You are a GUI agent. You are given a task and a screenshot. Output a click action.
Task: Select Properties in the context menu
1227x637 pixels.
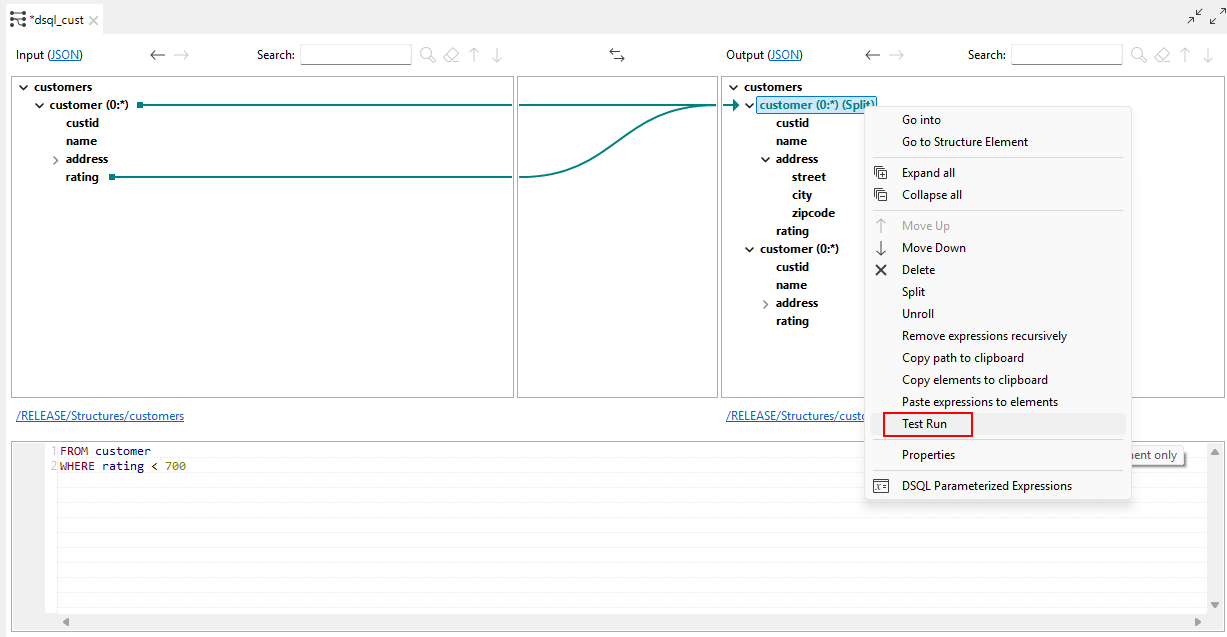[926, 454]
